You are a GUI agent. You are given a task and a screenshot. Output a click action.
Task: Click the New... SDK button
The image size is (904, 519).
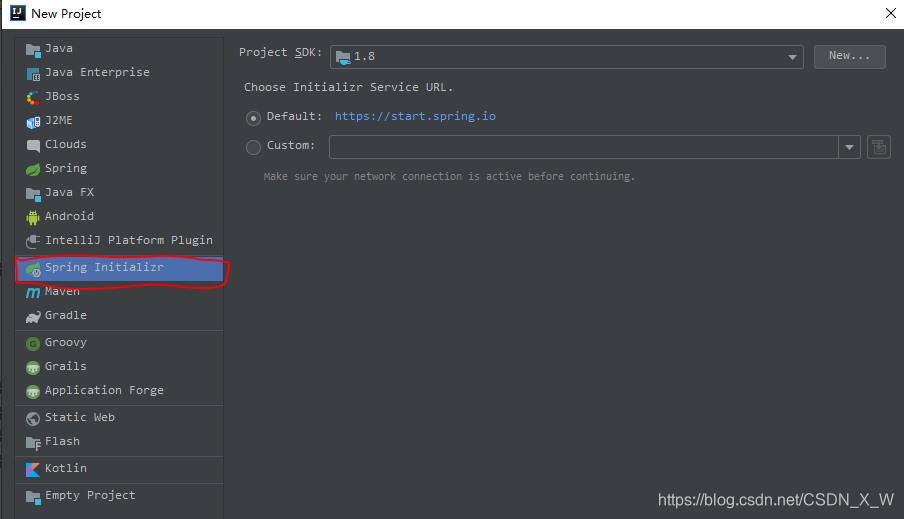click(x=849, y=57)
